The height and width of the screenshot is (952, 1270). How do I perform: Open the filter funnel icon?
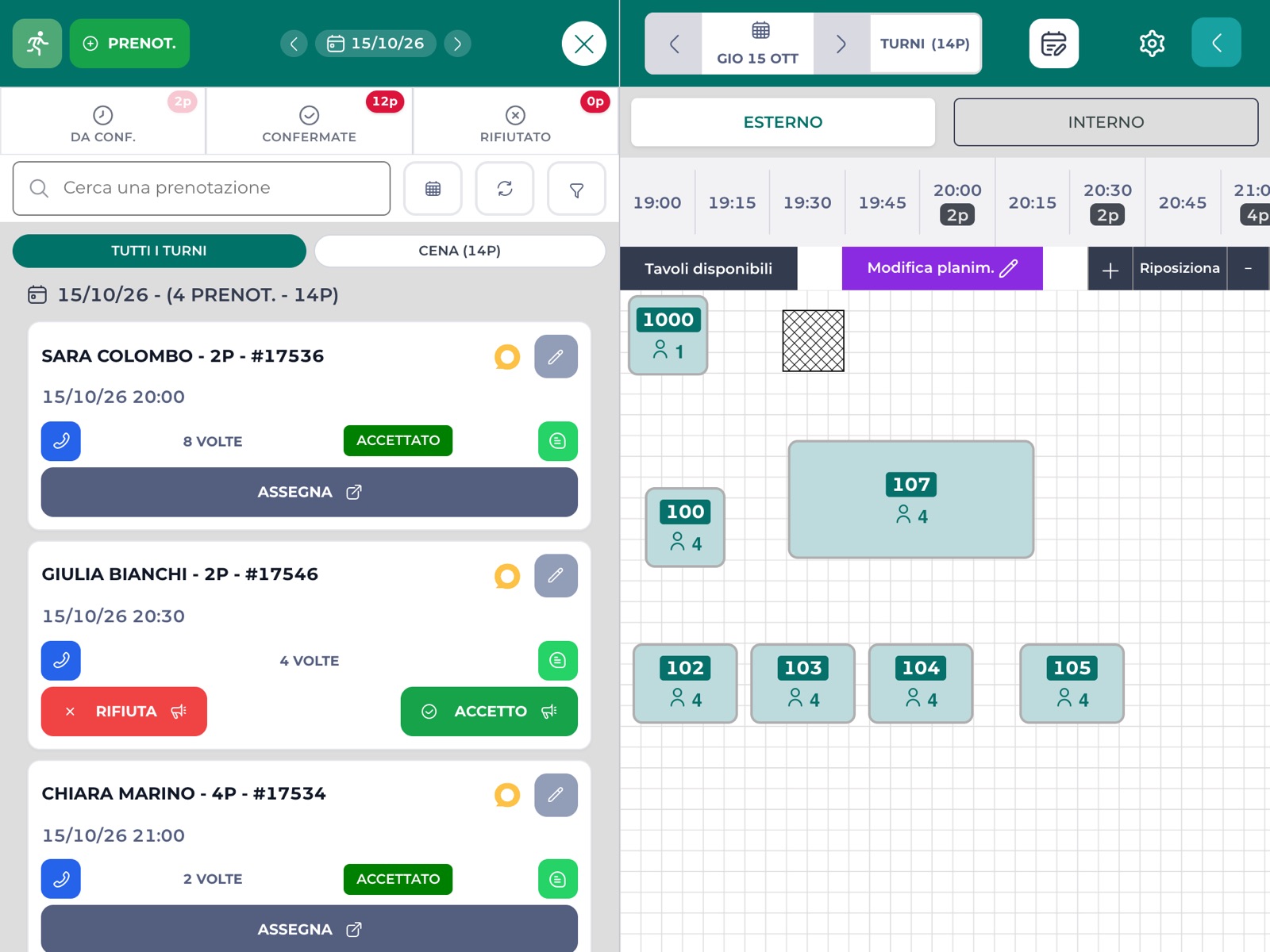[x=577, y=189]
